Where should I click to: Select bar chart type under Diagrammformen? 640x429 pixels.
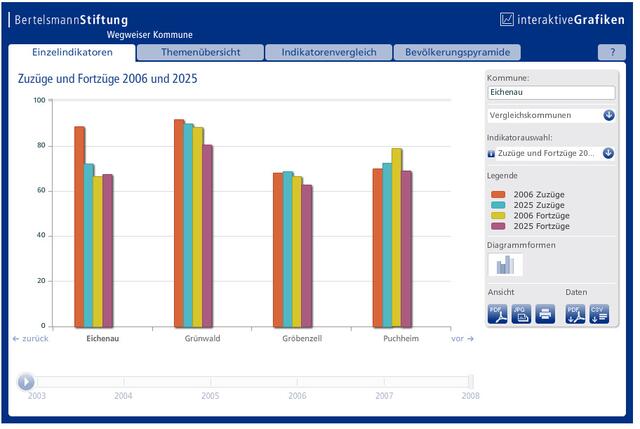pos(505,265)
